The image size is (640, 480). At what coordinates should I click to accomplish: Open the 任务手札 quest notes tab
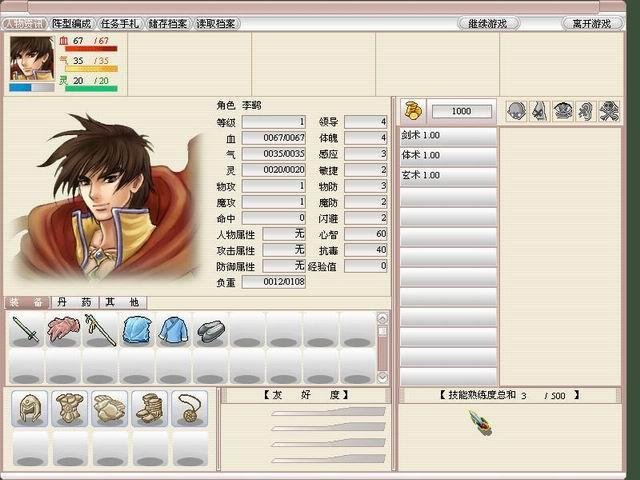click(x=120, y=24)
